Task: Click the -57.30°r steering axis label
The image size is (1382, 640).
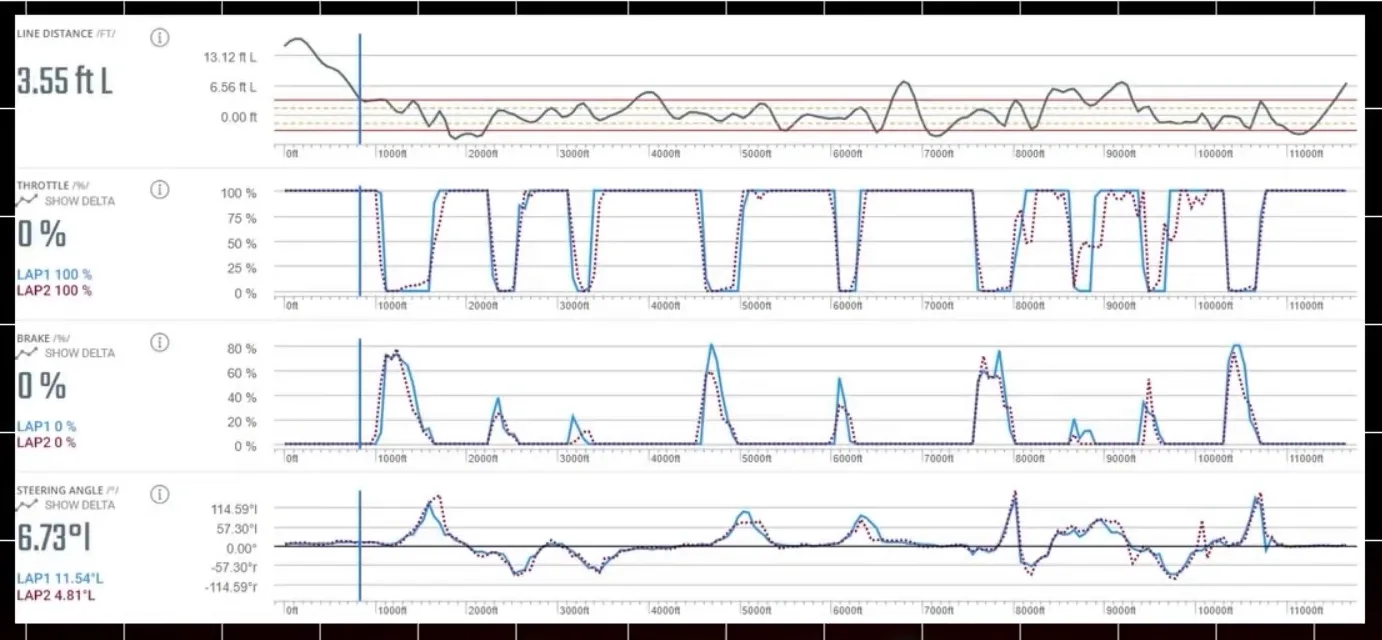Action: (234, 567)
